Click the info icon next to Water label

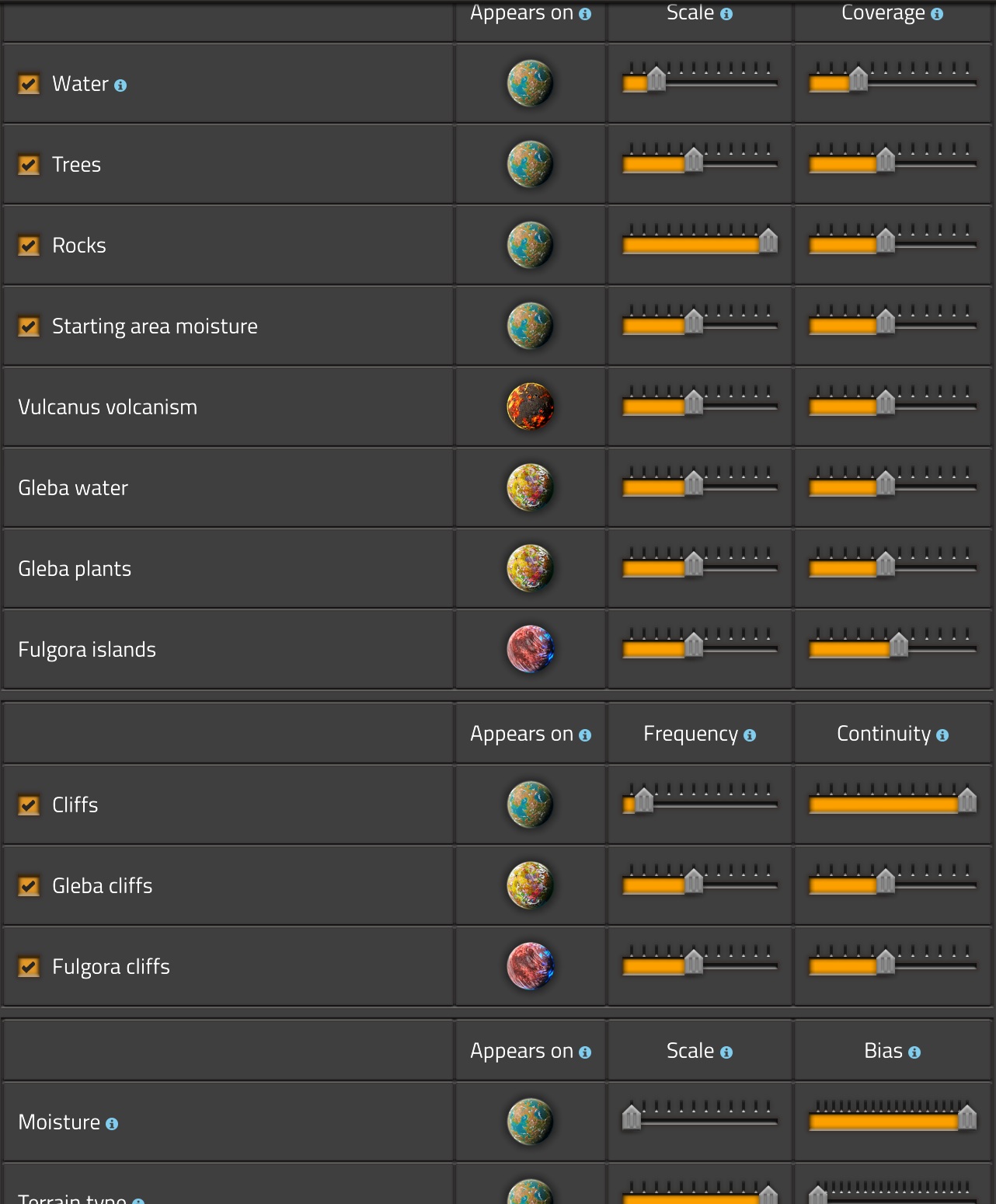120,86
